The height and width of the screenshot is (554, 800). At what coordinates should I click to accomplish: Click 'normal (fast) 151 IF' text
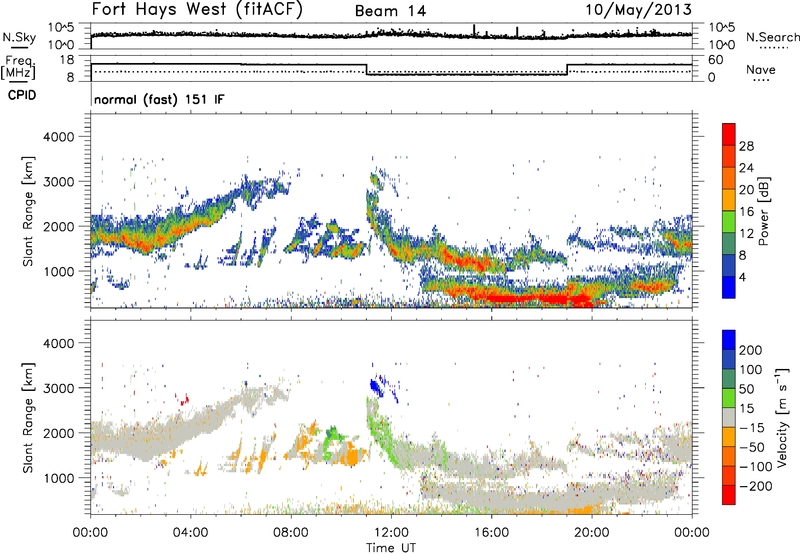(x=159, y=99)
